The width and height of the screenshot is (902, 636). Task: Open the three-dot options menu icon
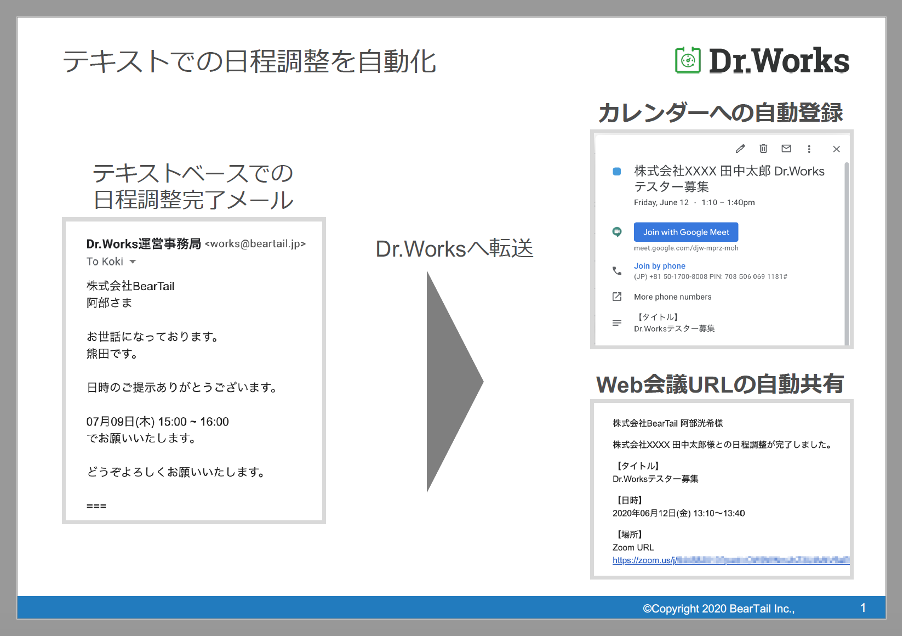pos(809,149)
